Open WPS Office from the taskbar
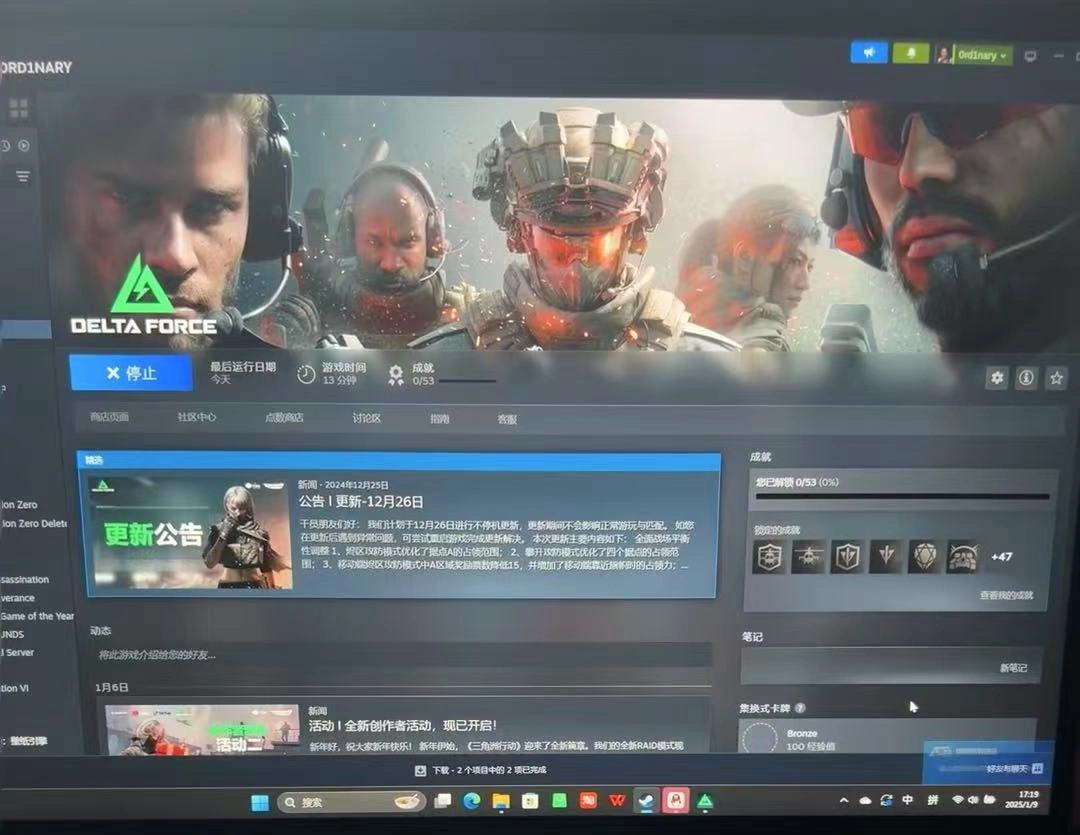1080x835 pixels. [x=616, y=801]
